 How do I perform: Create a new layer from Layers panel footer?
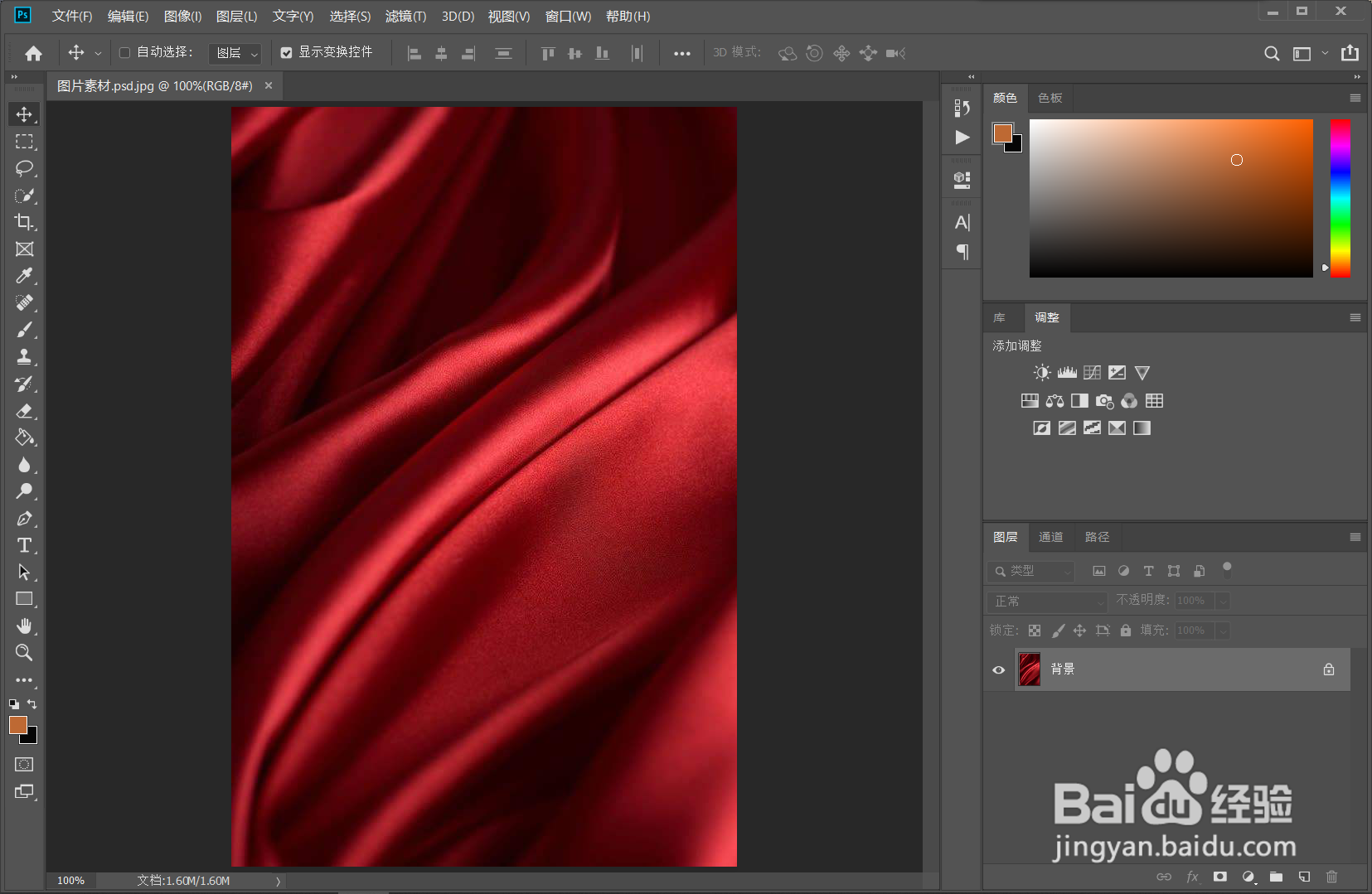1304,877
